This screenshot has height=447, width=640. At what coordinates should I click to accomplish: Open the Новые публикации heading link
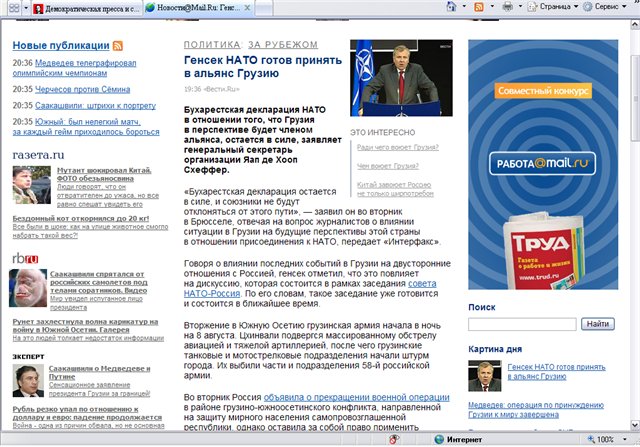click(x=61, y=45)
